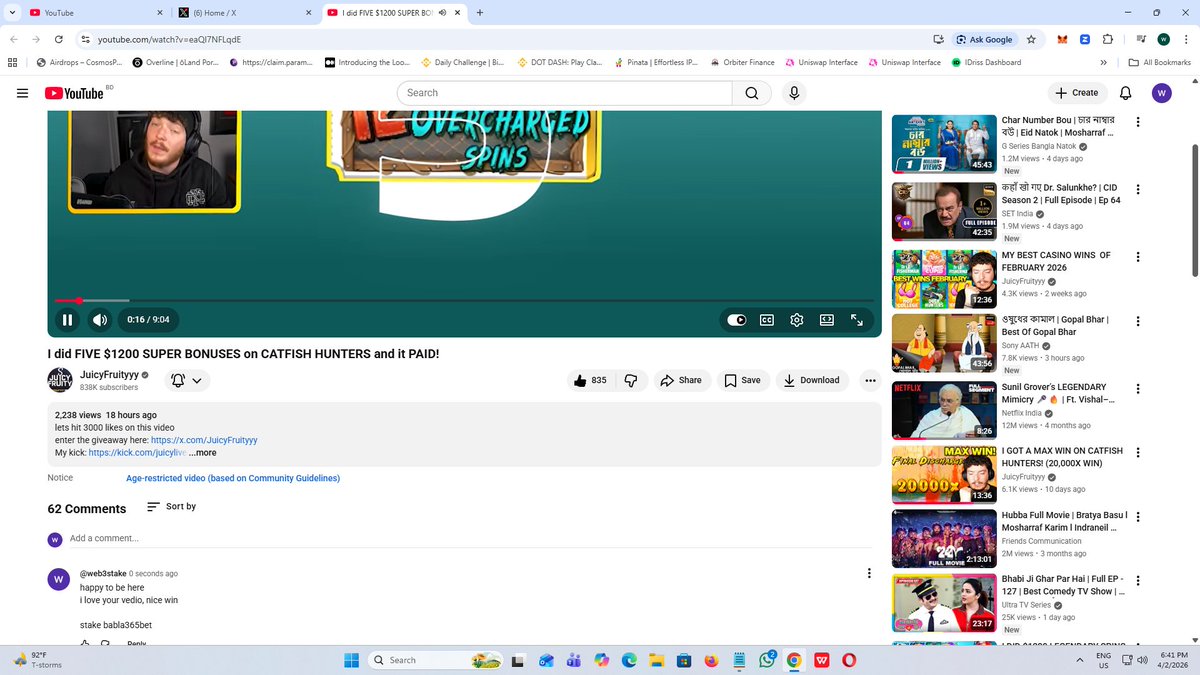Image resolution: width=1200 pixels, height=675 pixels.
Task: Open the Create button menu
Action: [x=1077, y=93]
